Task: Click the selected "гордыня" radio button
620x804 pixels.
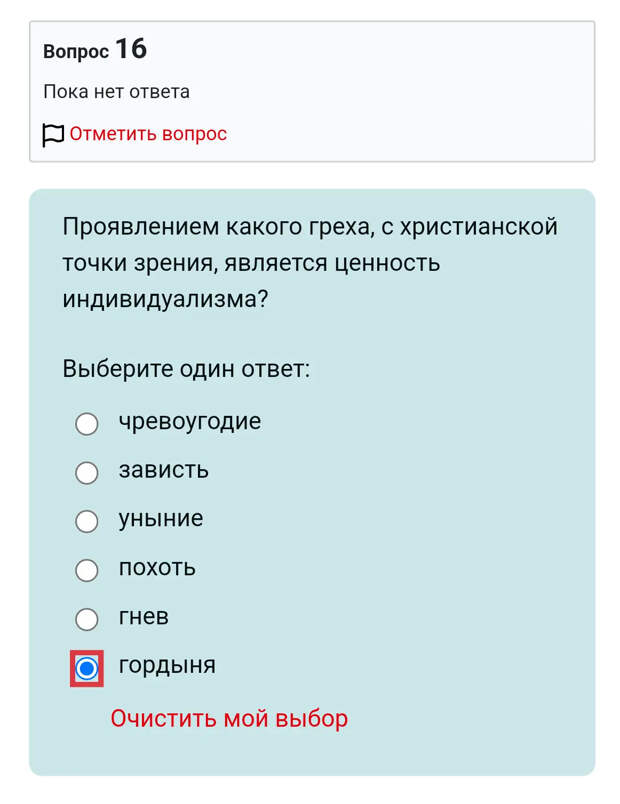Action: pos(87,667)
